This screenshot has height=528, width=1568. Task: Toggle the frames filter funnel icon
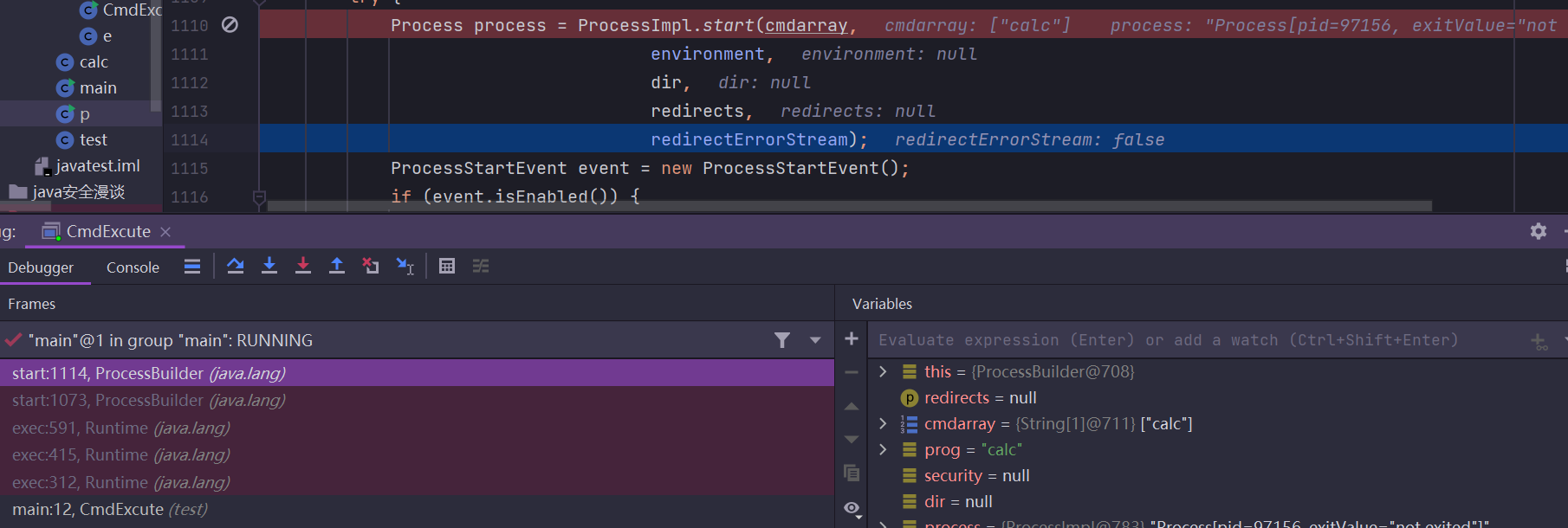pyautogui.click(x=782, y=340)
